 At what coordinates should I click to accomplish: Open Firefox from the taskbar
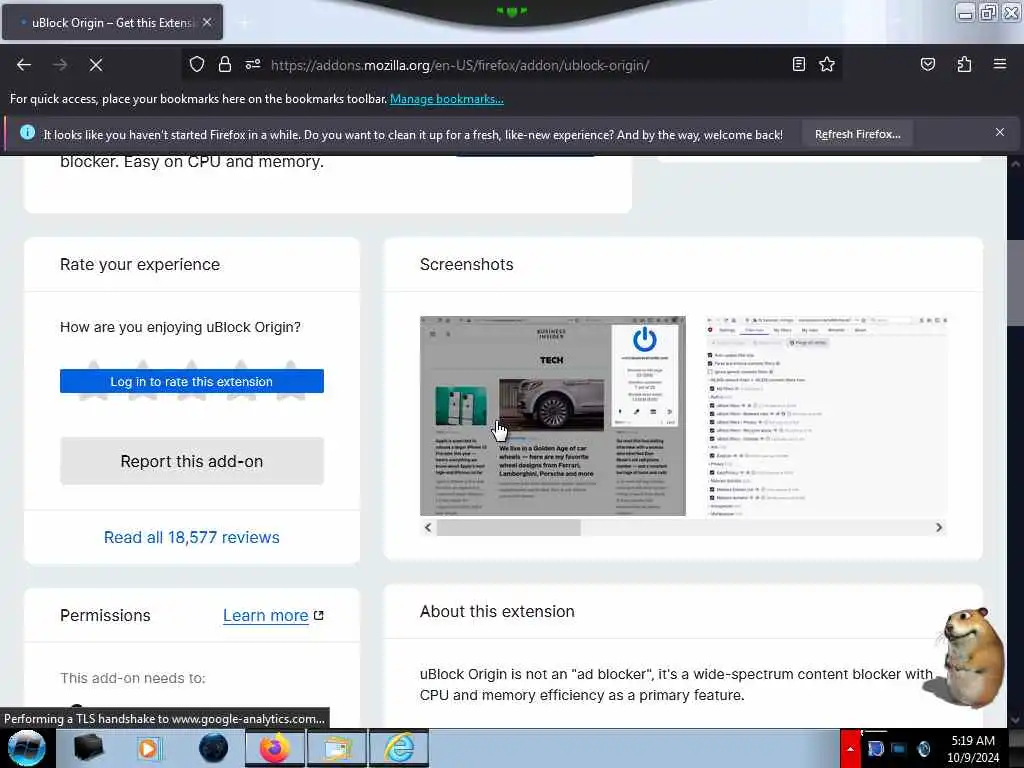click(x=274, y=748)
